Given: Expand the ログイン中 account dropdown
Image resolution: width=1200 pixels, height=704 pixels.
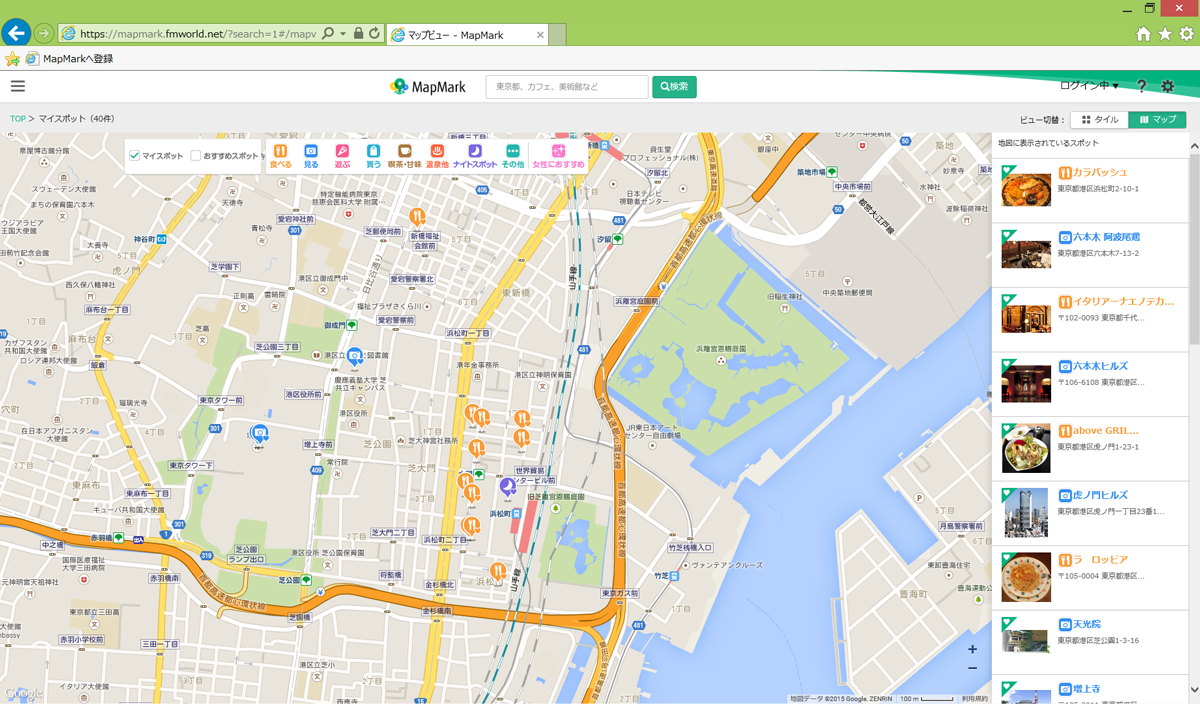Looking at the screenshot, I should coord(1089,86).
